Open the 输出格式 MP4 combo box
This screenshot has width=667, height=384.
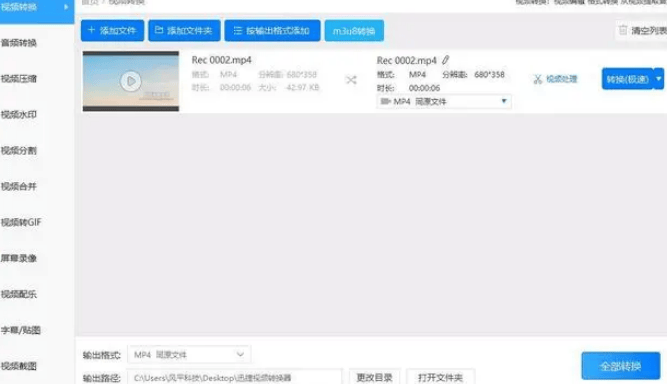pyautogui.click(x=189, y=354)
